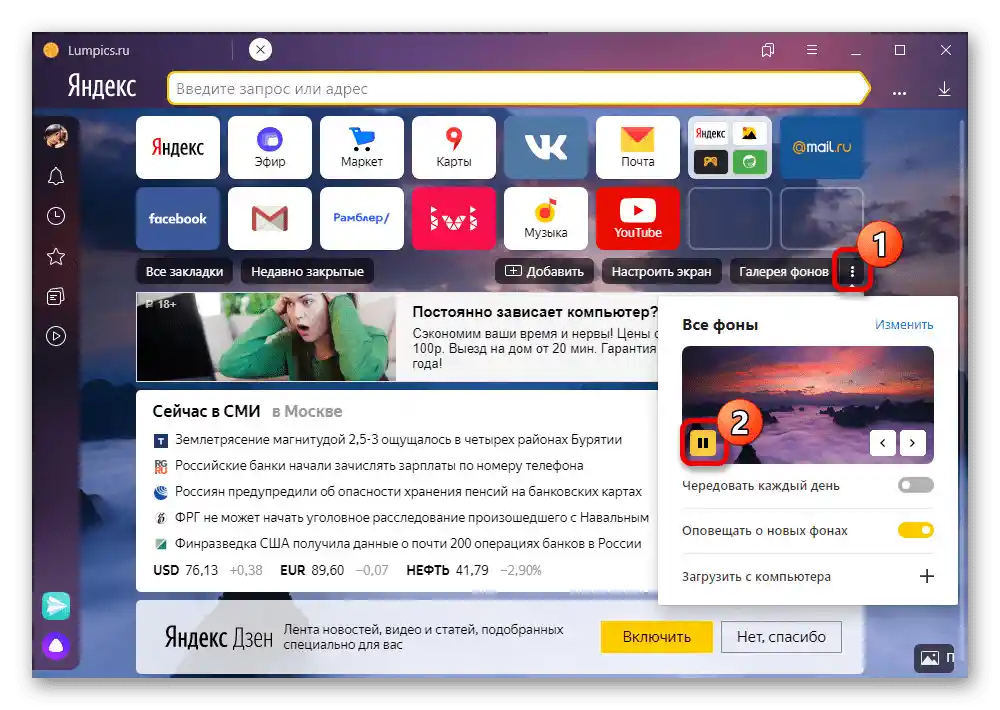Open the hamburger browser menu
Image resolution: width=1000 pixels, height=710 pixels.
[x=812, y=50]
